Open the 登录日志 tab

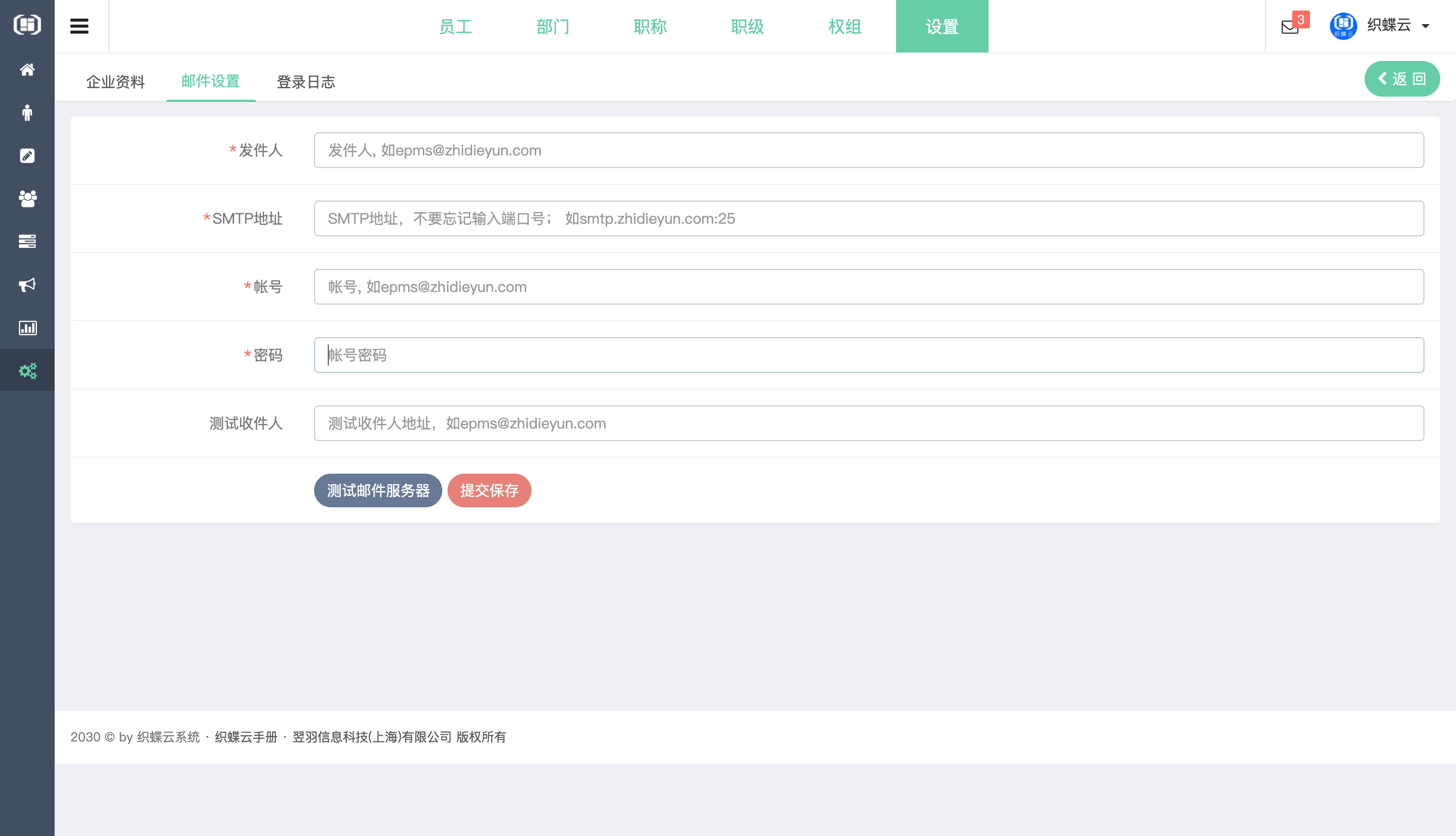pyautogui.click(x=306, y=81)
